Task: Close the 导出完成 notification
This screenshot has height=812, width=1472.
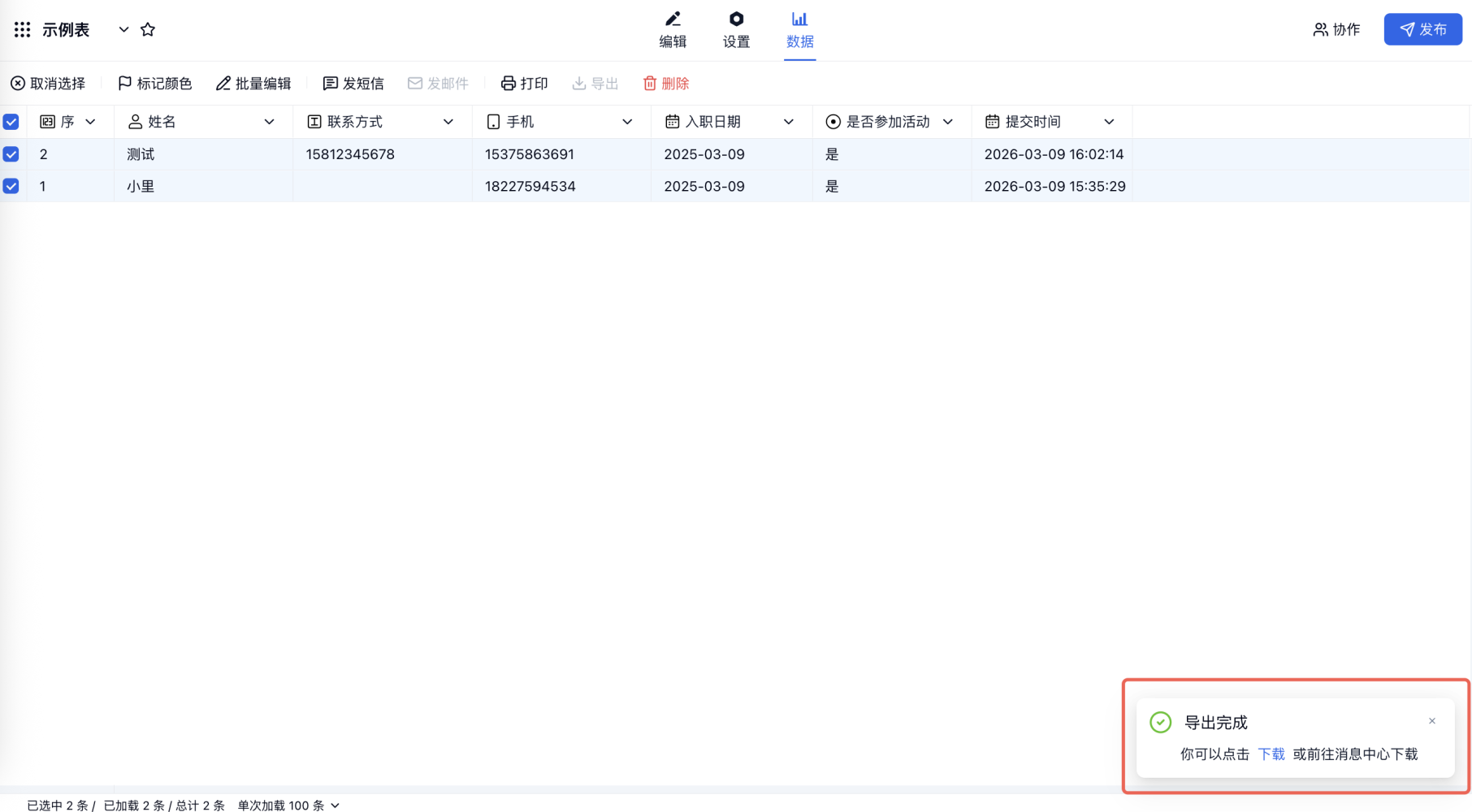Action: coord(1432,721)
